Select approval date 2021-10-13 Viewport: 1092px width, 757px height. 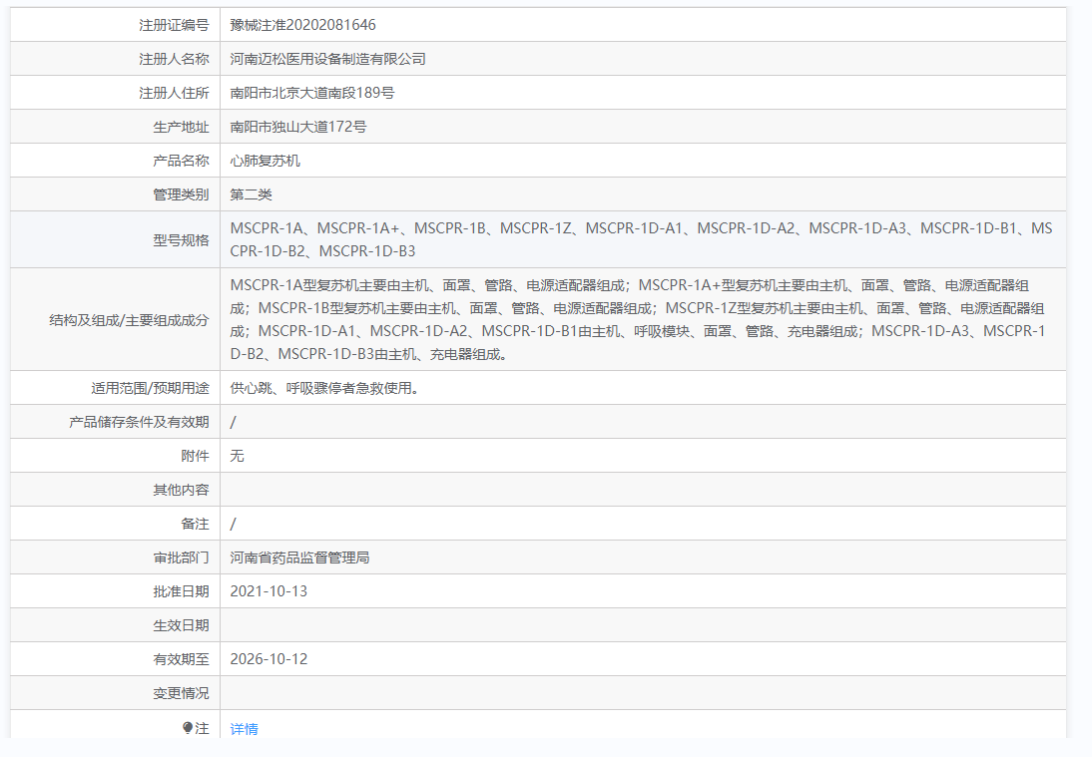pos(269,591)
